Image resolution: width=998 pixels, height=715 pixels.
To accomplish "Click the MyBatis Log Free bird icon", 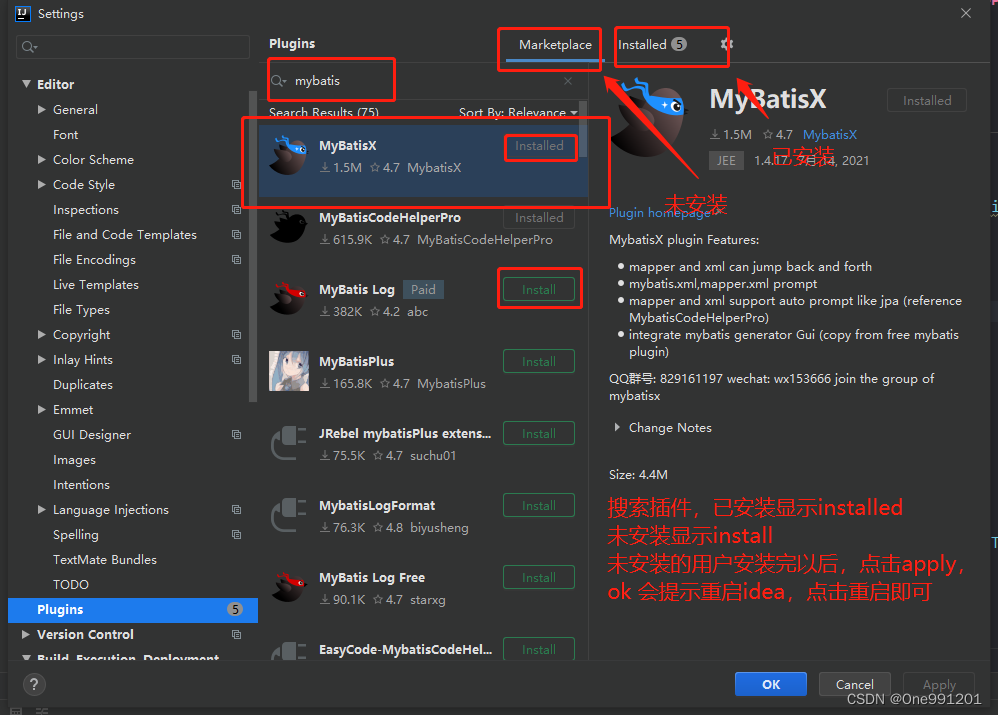I will click(288, 586).
